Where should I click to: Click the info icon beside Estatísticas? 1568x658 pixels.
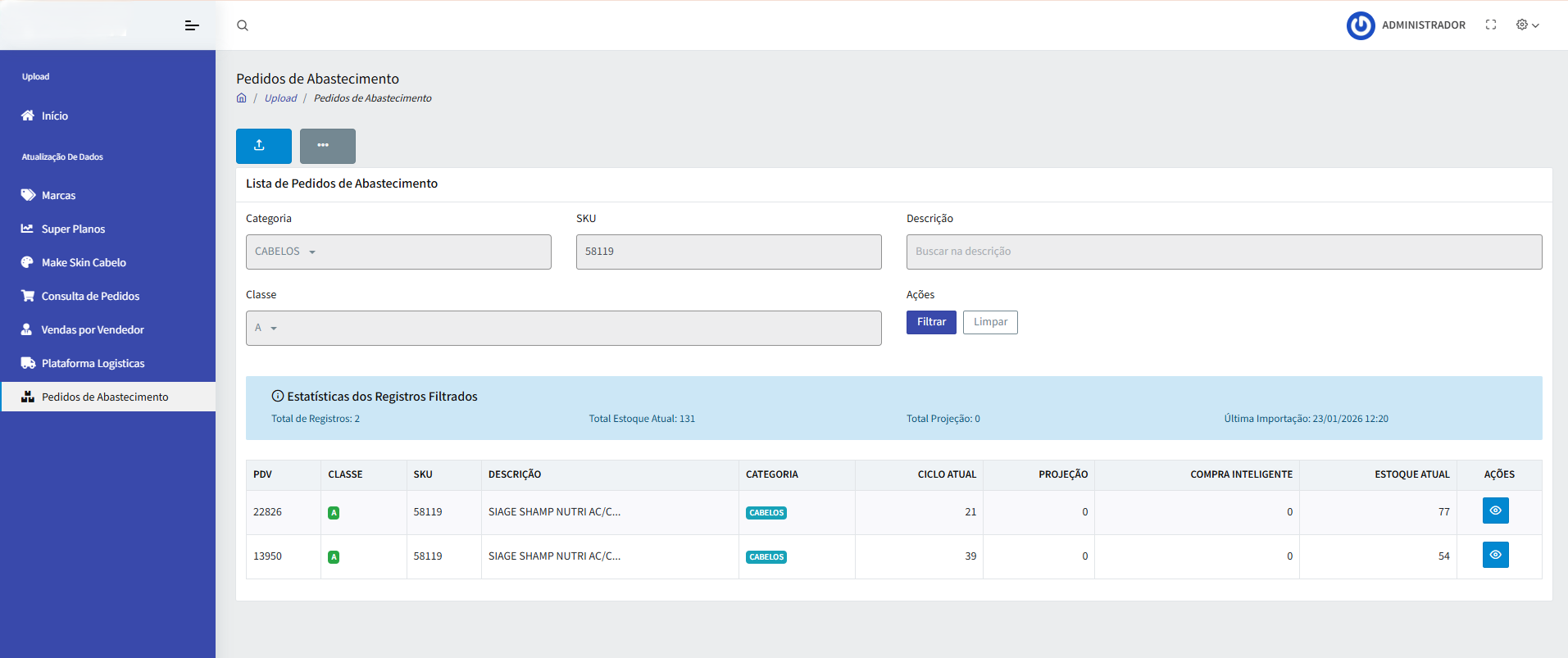tap(278, 396)
